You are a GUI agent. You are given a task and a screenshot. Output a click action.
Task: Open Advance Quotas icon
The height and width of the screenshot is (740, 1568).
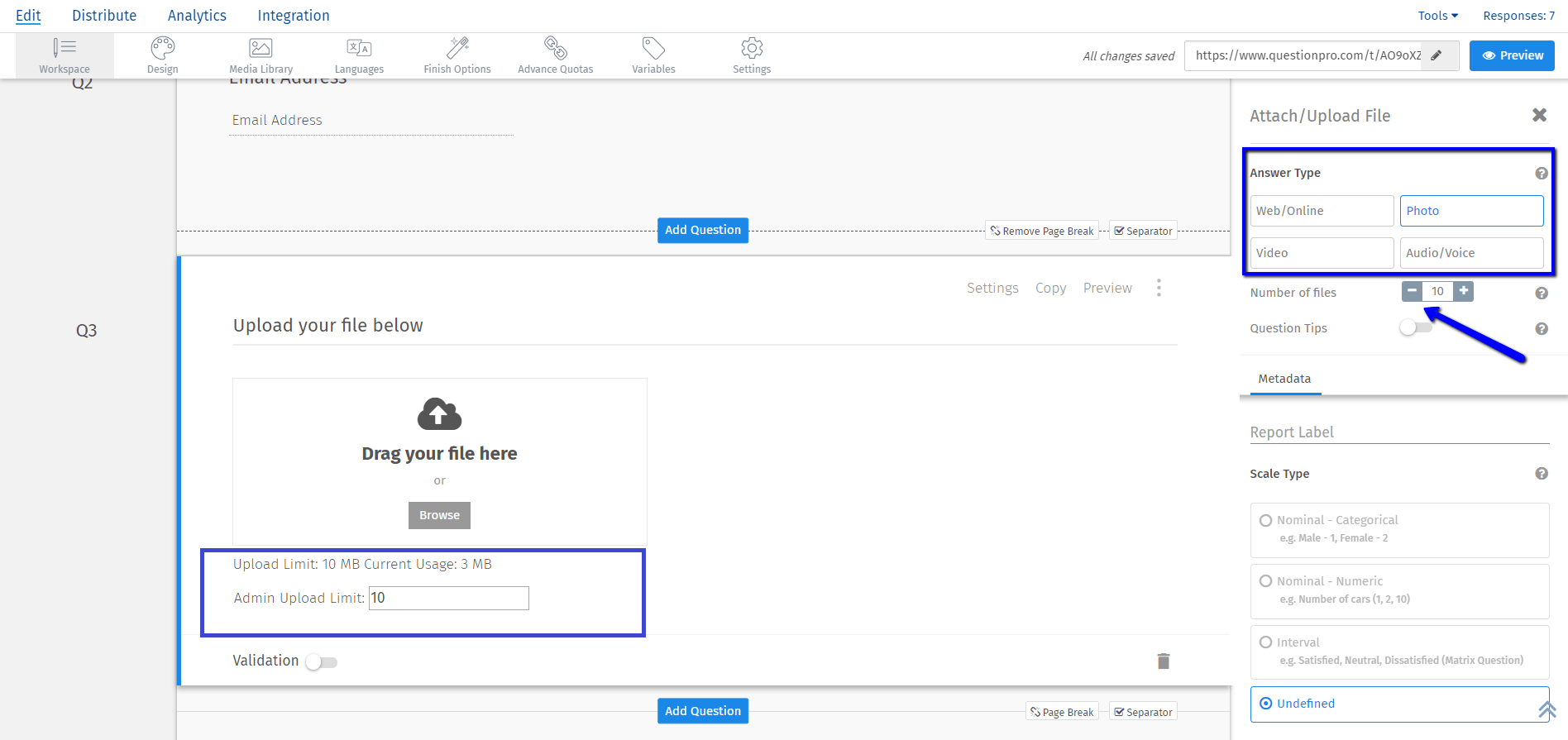pyautogui.click(x=556, y=48)
